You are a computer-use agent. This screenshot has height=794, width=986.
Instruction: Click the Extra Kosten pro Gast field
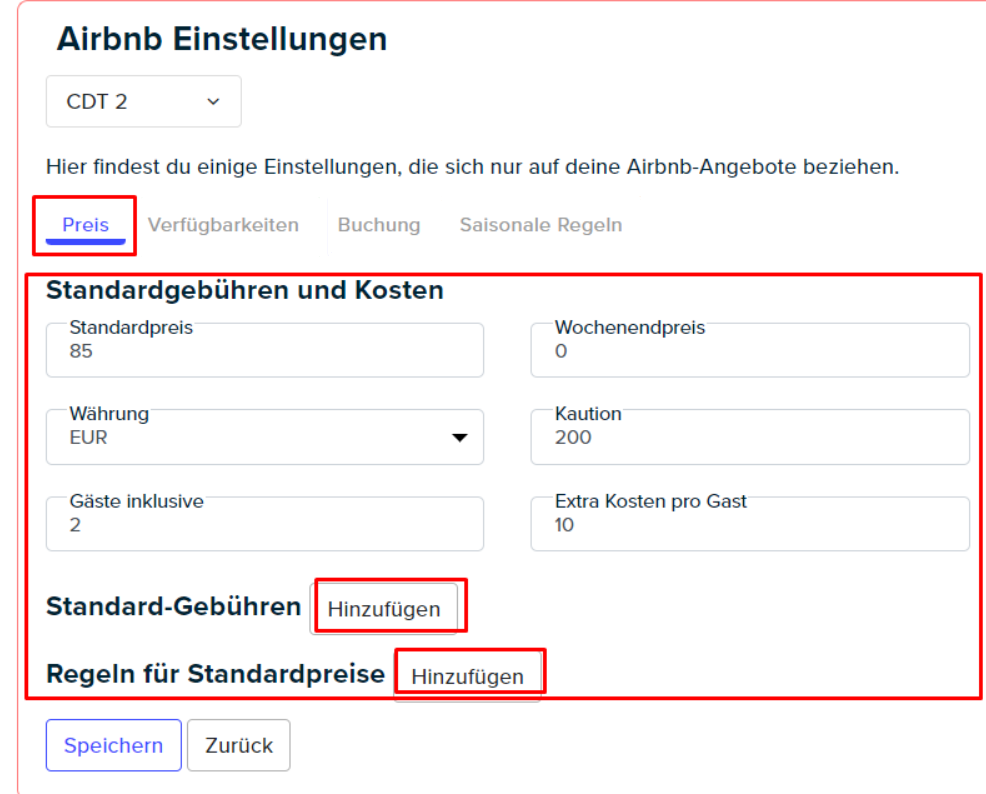click(750, 524)
